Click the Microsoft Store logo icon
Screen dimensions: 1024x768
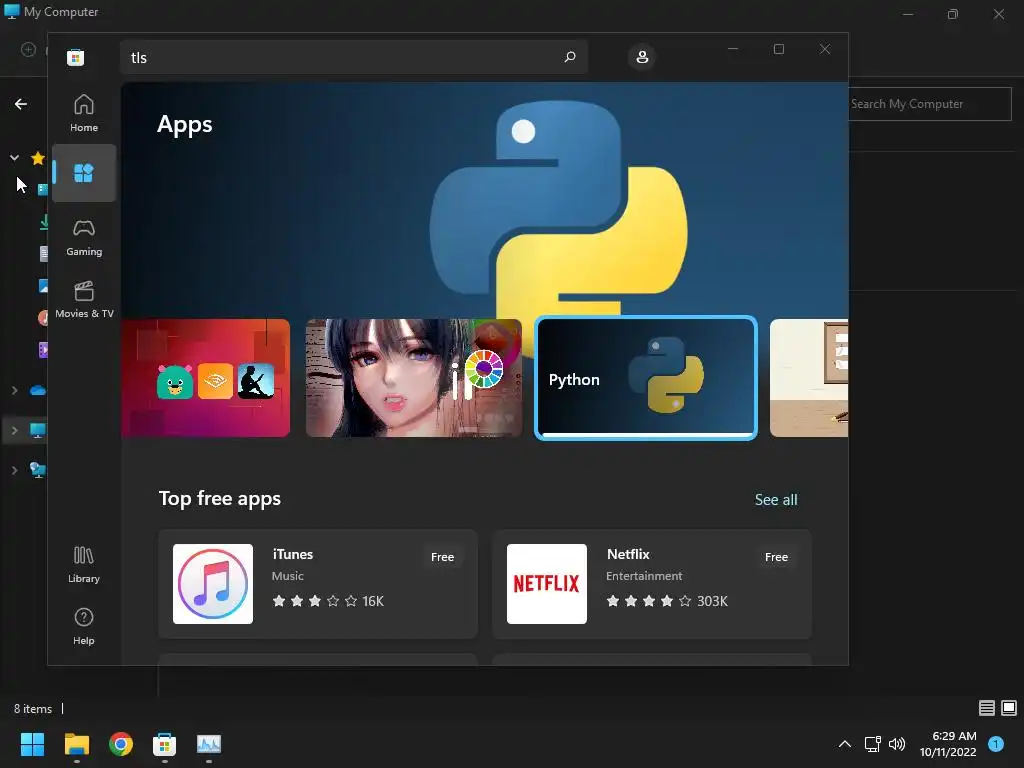tap(76, 57)
